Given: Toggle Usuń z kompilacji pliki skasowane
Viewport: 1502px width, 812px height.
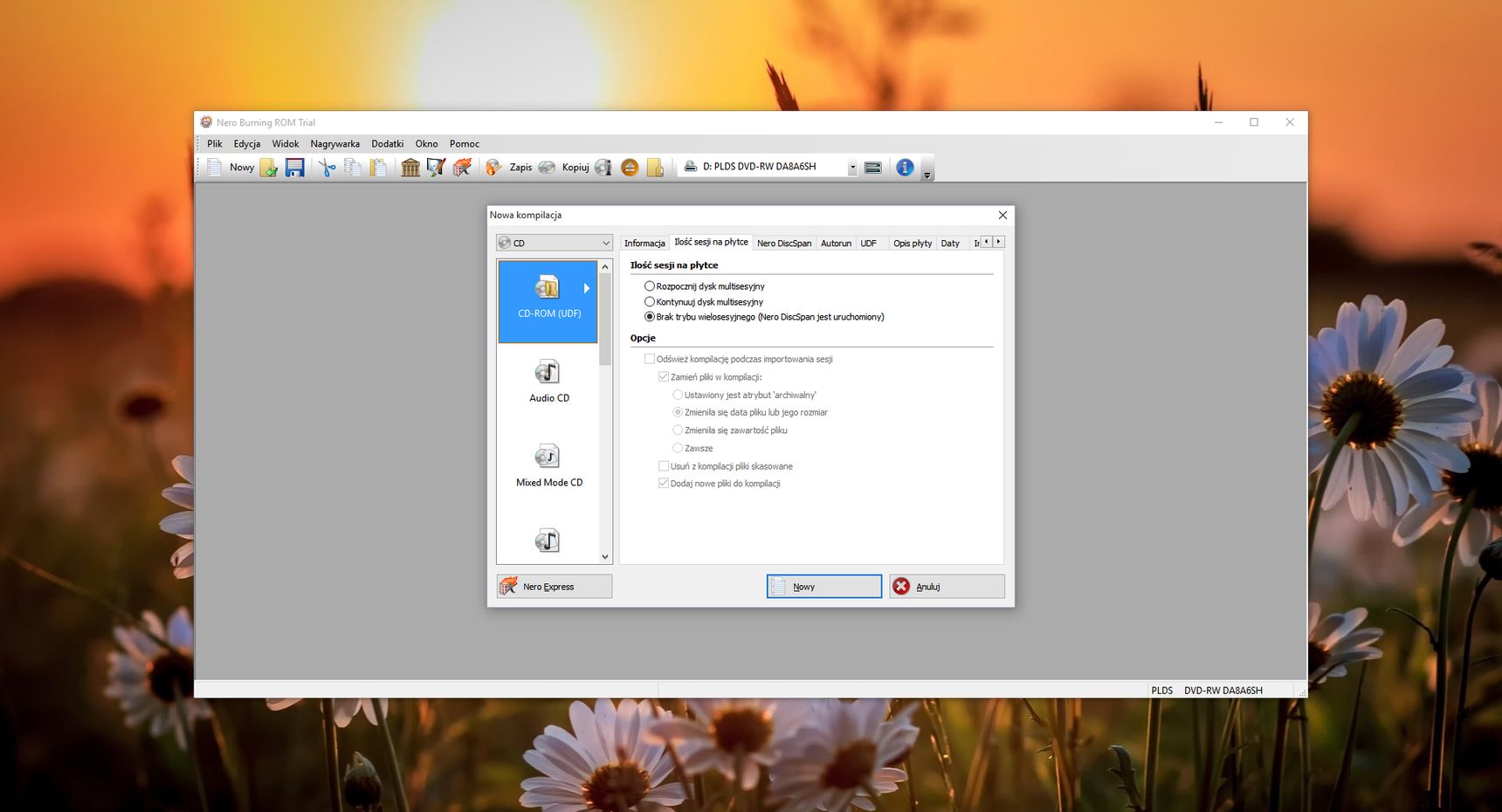Looking at the screenshot, I should coord(726,466).
